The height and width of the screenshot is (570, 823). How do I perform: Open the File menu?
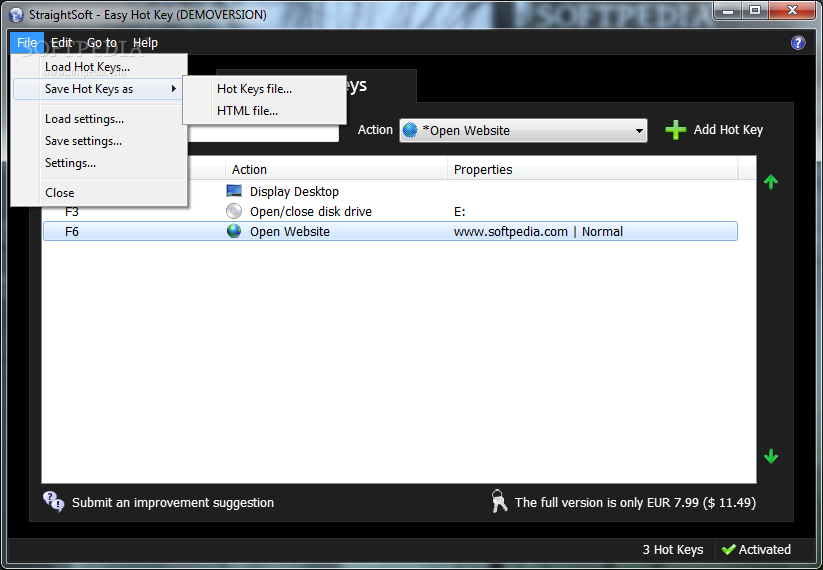tap(27, 43)
